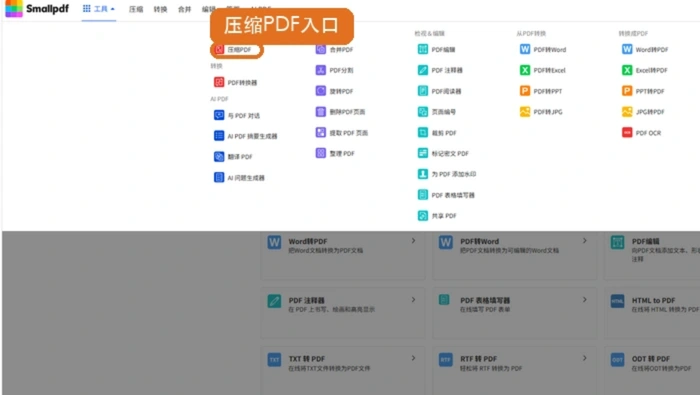Click the PDF分割 split icon
700x395 pixels.
coord(321,70)
